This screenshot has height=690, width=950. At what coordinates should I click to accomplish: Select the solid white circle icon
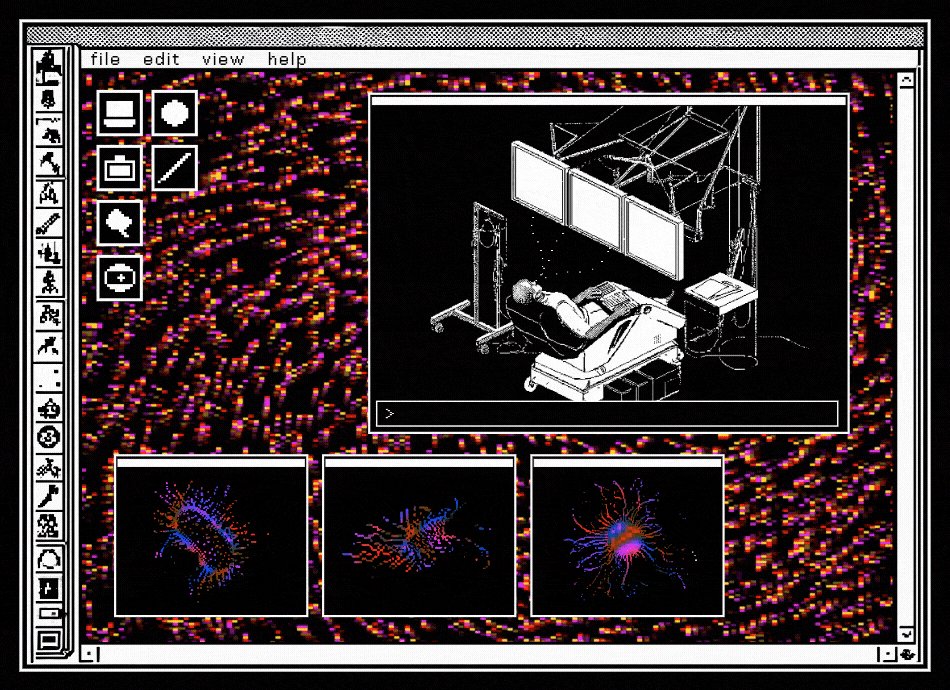tap(174, 113)
